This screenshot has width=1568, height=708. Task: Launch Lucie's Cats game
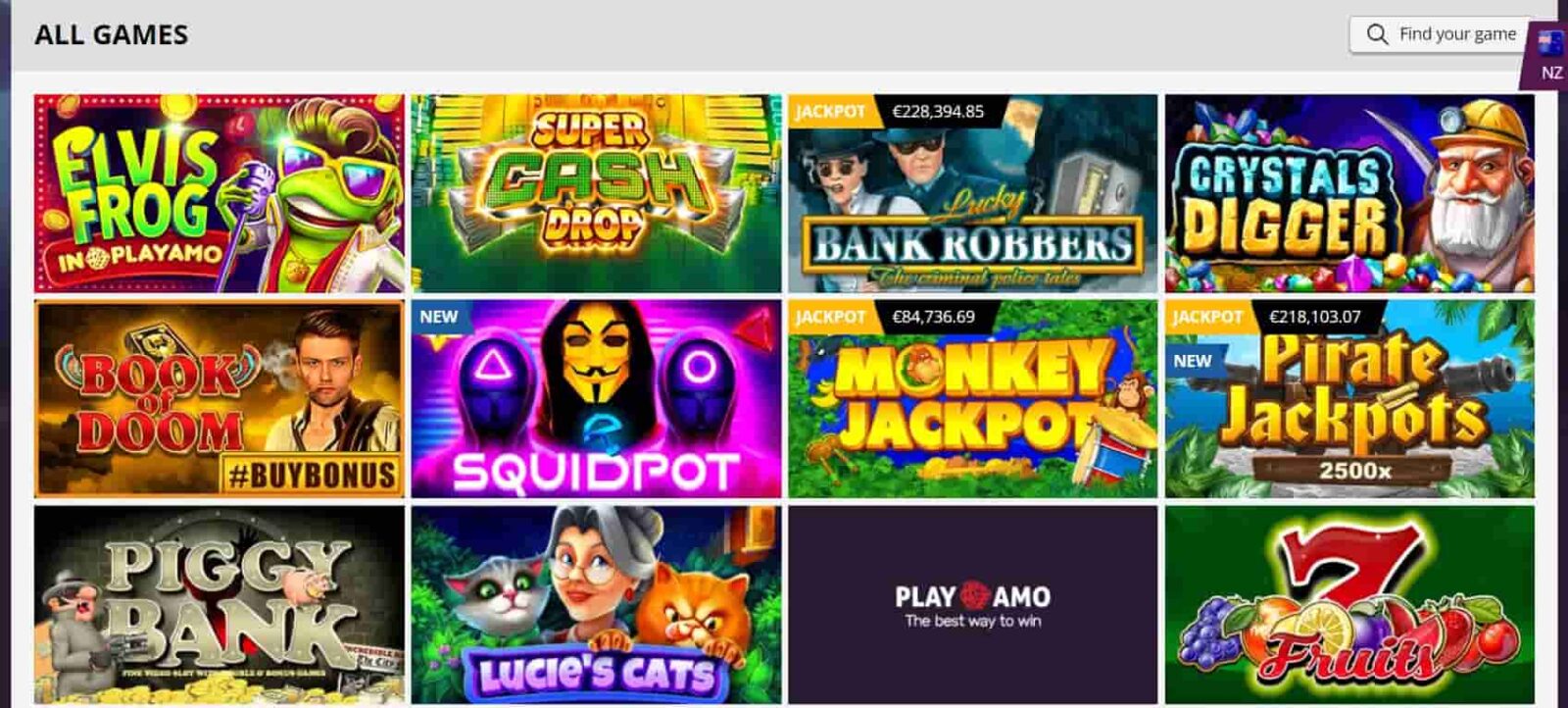[x=596, y=604]
